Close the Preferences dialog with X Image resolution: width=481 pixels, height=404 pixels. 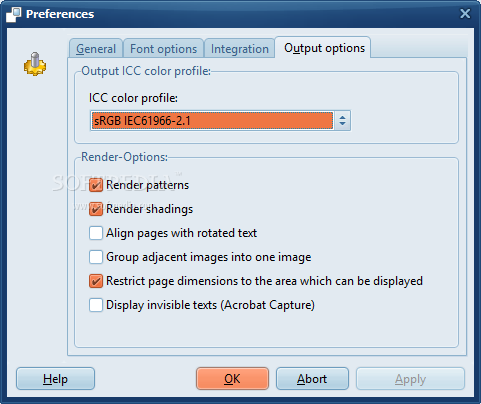(x=465, y=14)
